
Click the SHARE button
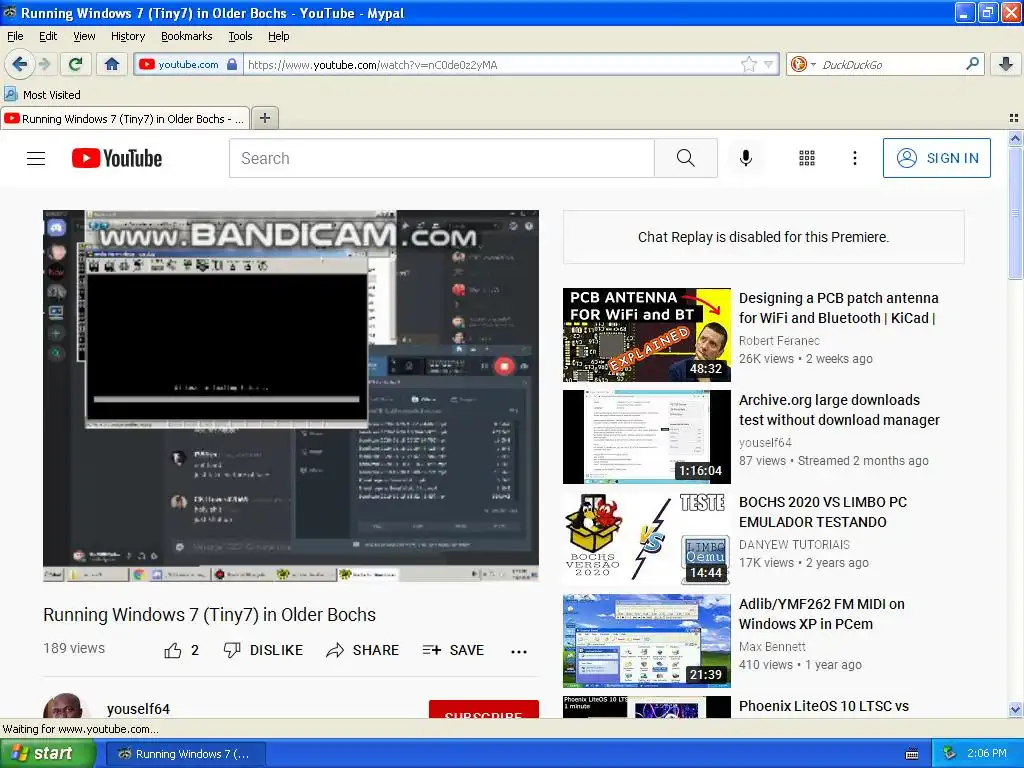coord(362,650)
